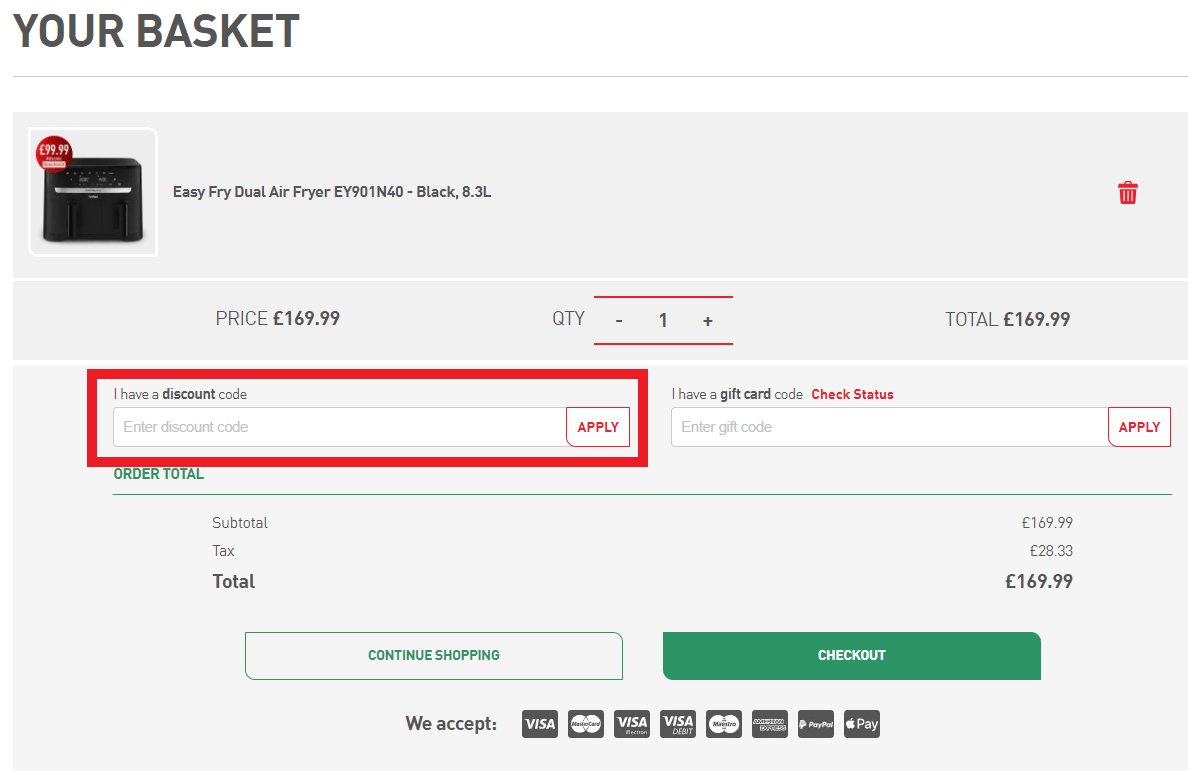Select the American Express payment icon
Viewport: 1188px width, 771px height.
(770, 724)
